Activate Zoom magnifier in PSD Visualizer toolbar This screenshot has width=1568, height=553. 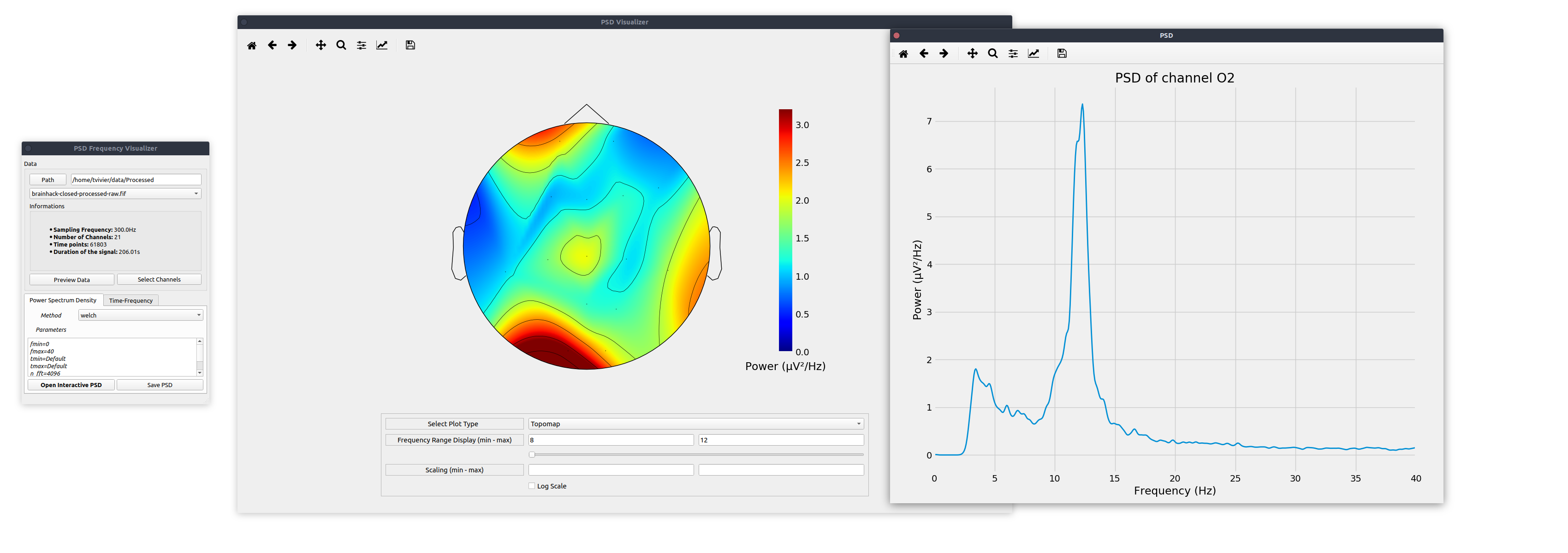click(x=341, y=46)
